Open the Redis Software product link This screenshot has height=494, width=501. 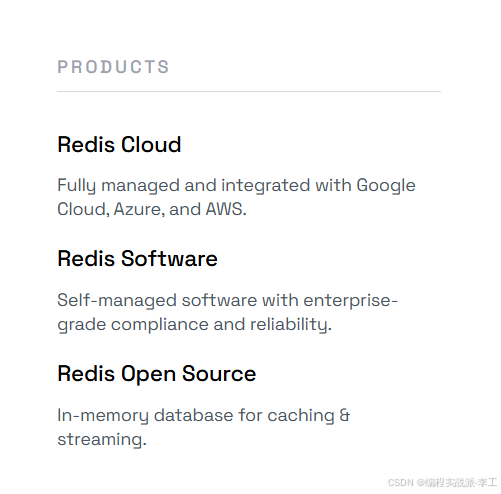tap(137, 258)
